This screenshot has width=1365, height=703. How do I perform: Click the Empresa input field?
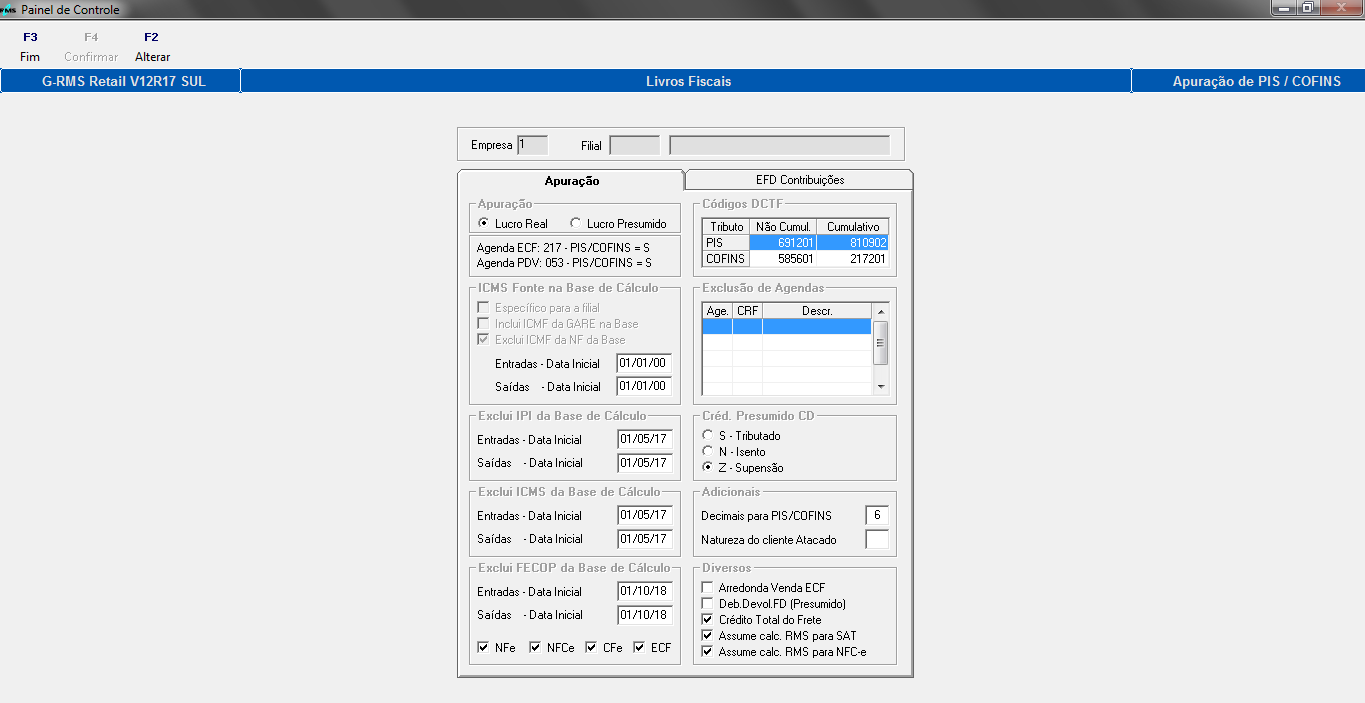tap(532, 145)
